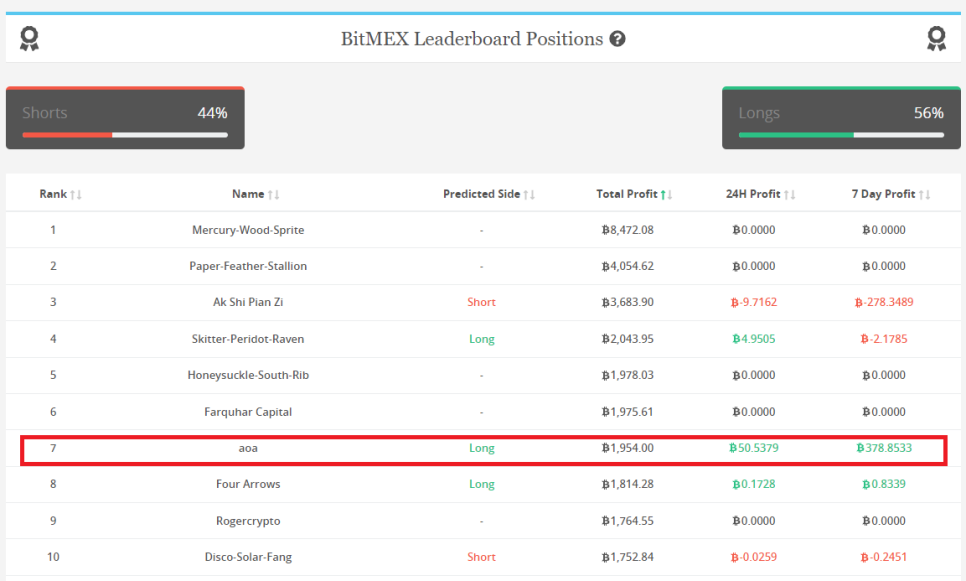966x581 pixels.
Task: Click total profit 1,975.61
Action: [x=627, y=412]
